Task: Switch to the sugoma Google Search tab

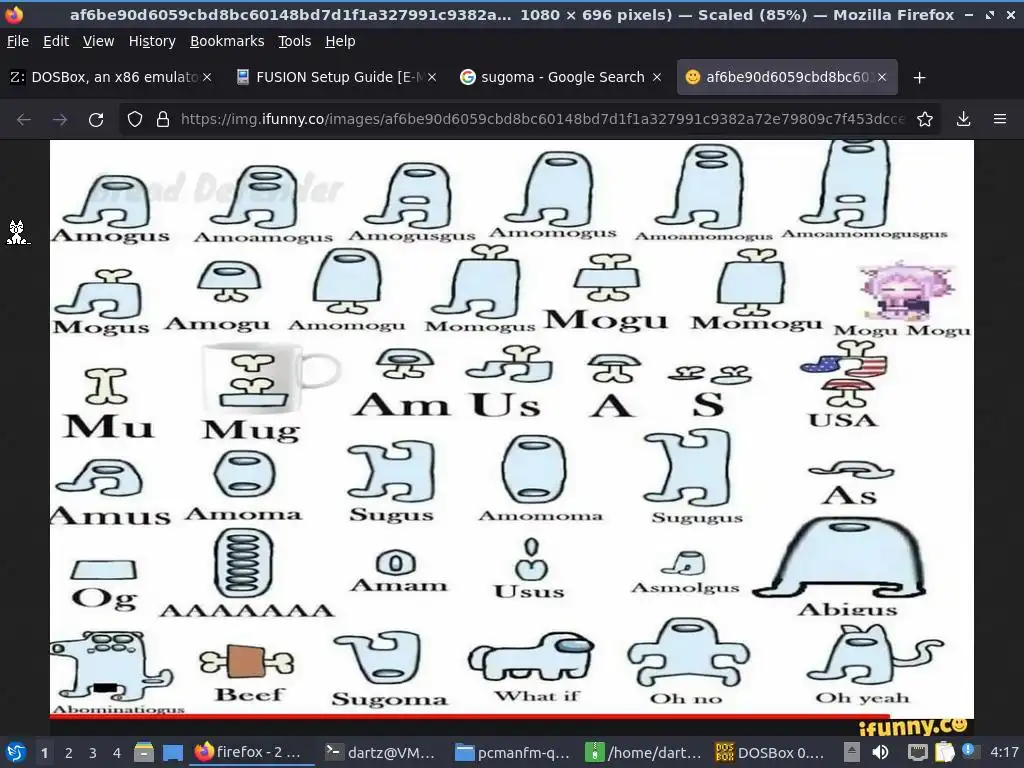Action: 560,77
